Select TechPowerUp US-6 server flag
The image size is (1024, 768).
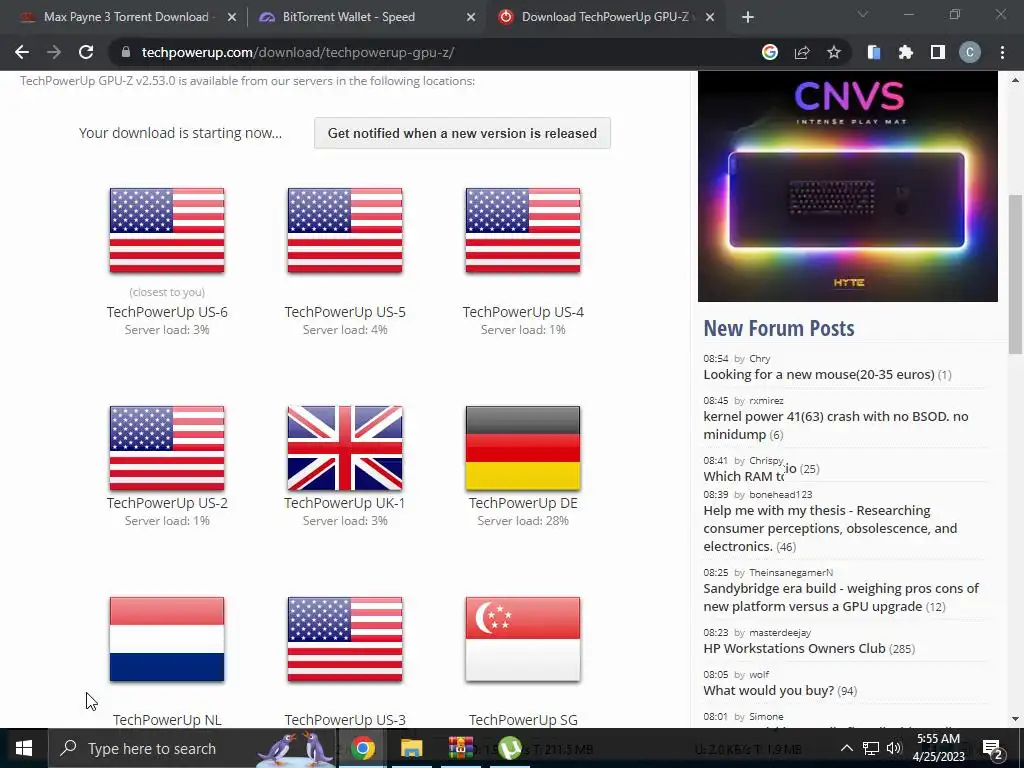167,231
